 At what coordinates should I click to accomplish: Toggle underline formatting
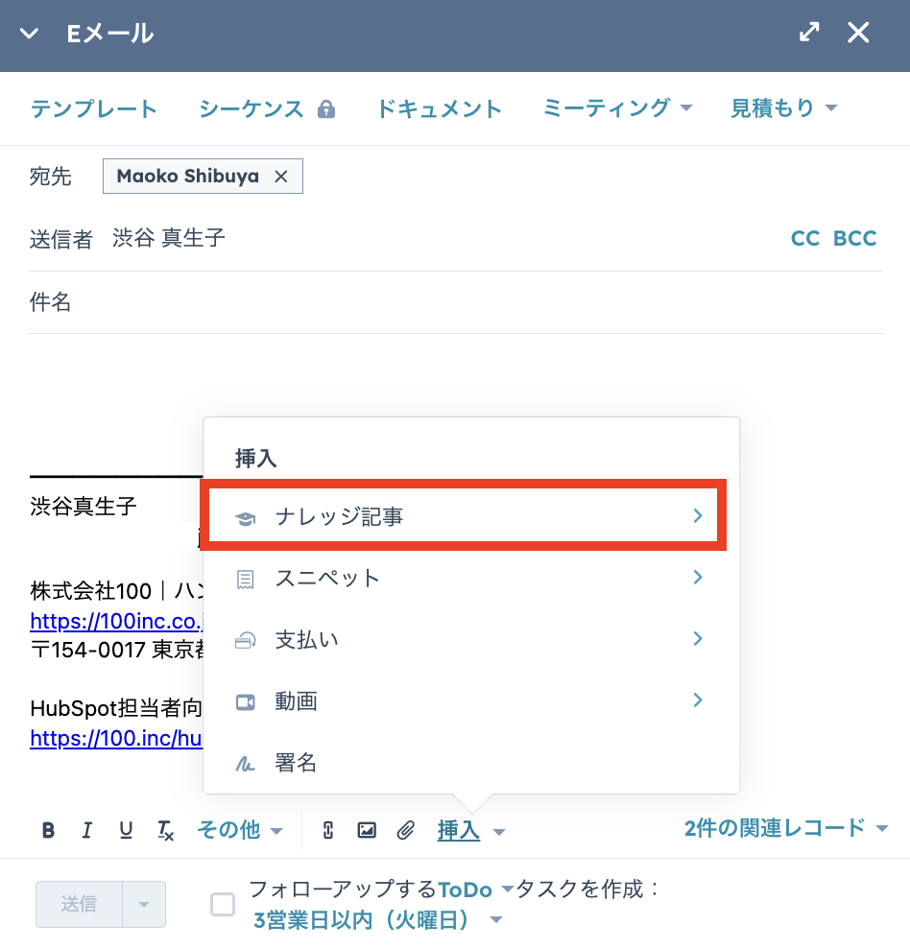coord(125,830)
